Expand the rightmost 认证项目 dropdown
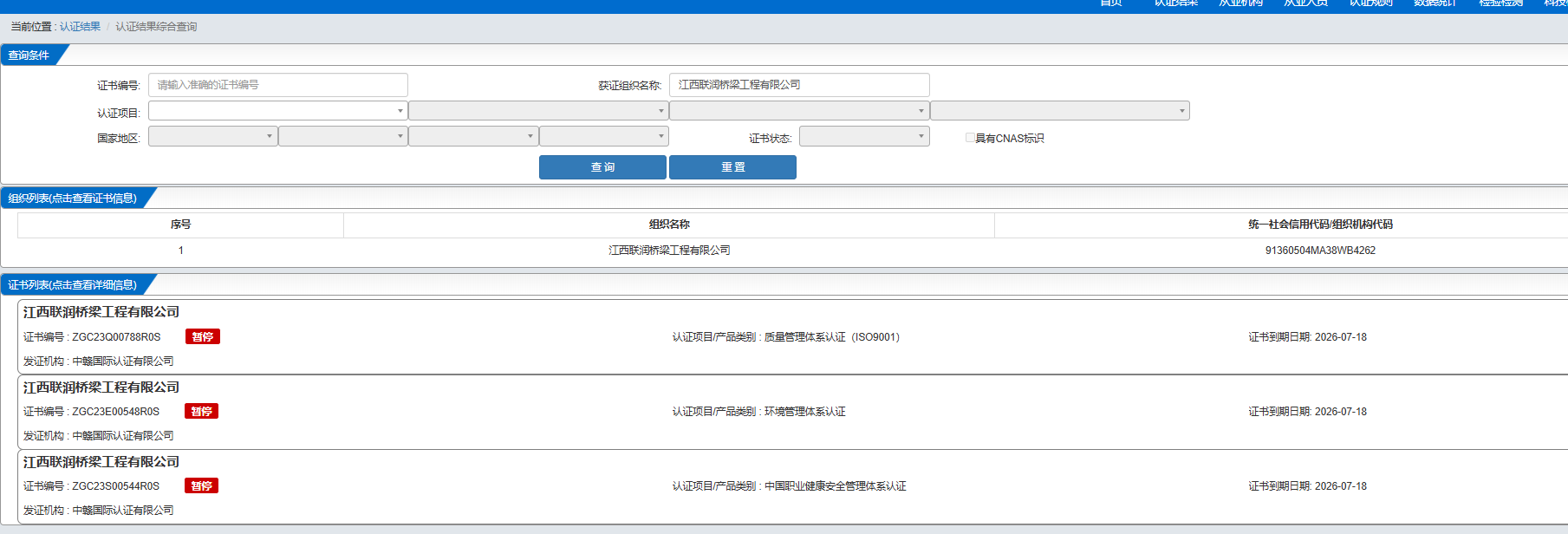This screenshot has width=1568, height=534. coord(1059,111)
